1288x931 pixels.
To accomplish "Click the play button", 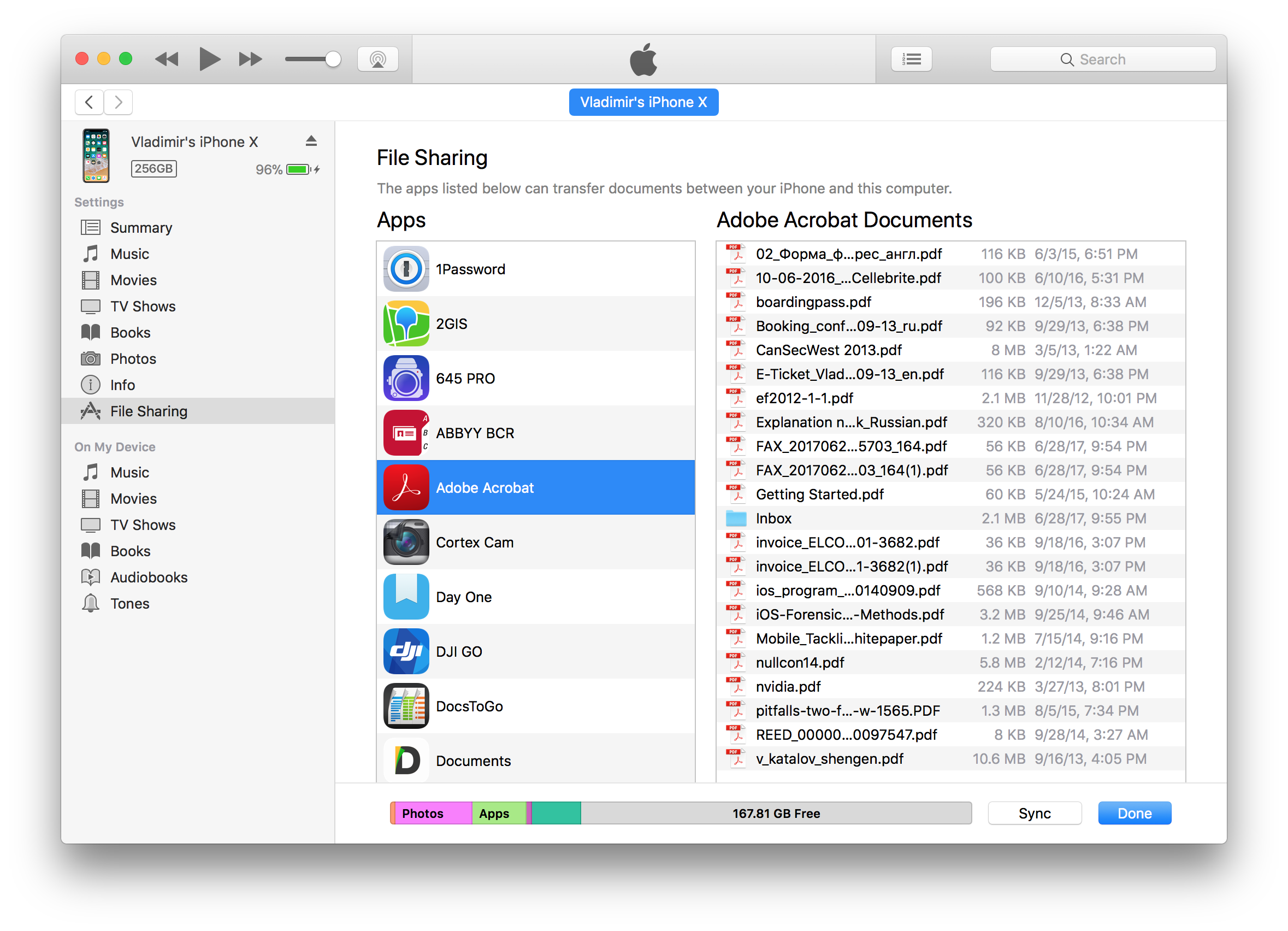I will click(209, 59).
